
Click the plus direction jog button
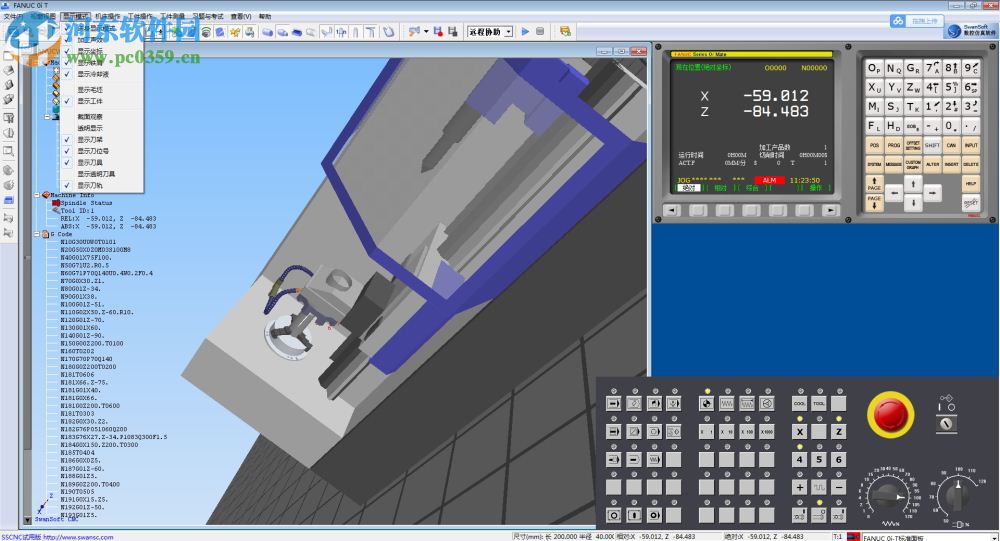[800, 487]
